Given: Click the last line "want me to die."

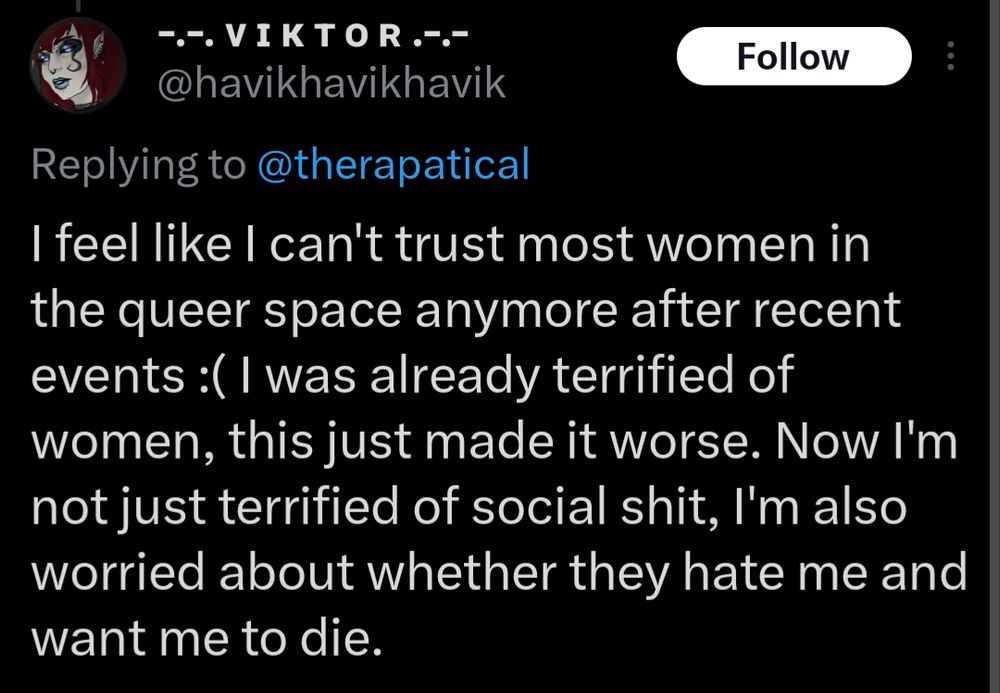Looking at the screenshot, I should [x=207, y=638].
